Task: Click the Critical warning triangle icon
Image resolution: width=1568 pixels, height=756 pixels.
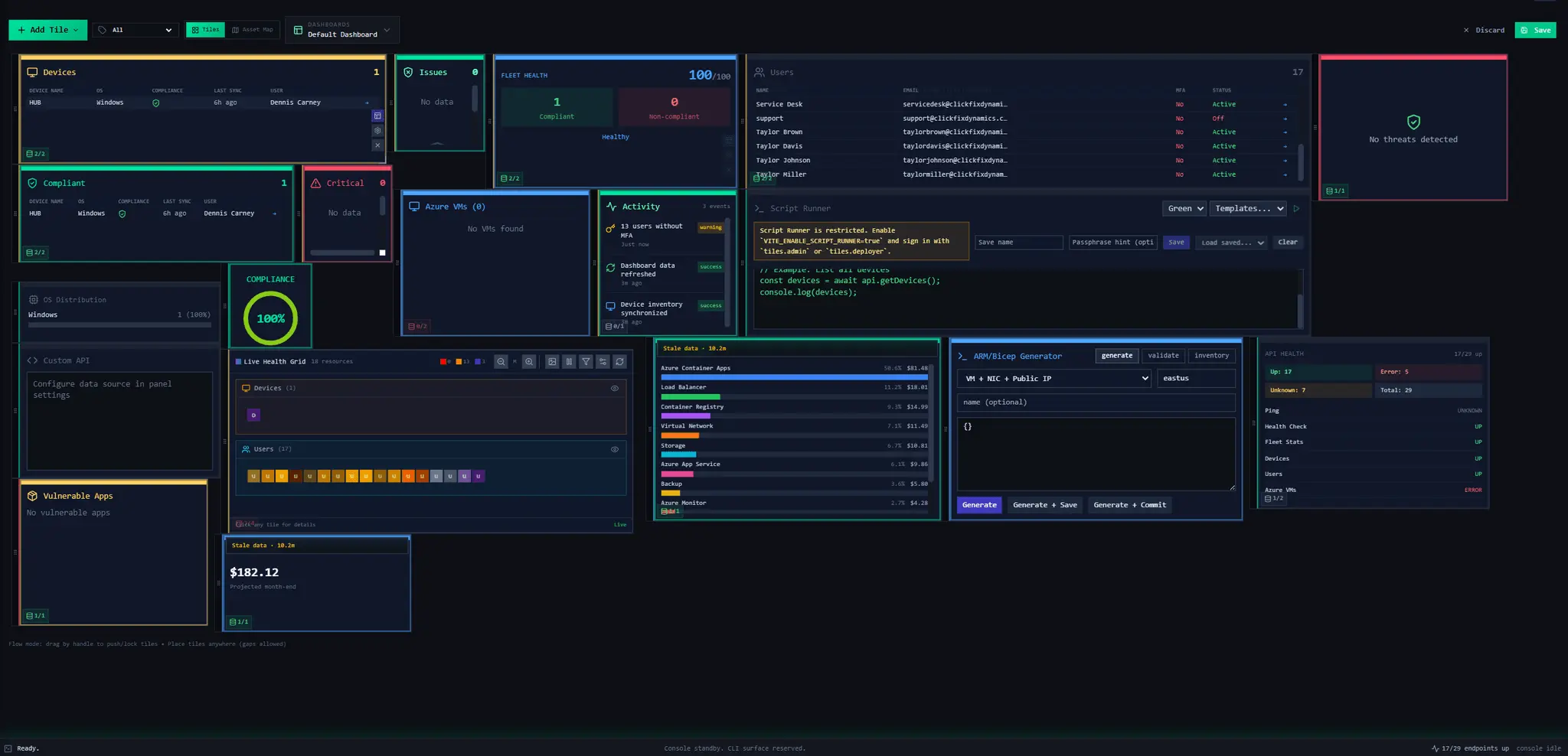Action: click(315, 183)
